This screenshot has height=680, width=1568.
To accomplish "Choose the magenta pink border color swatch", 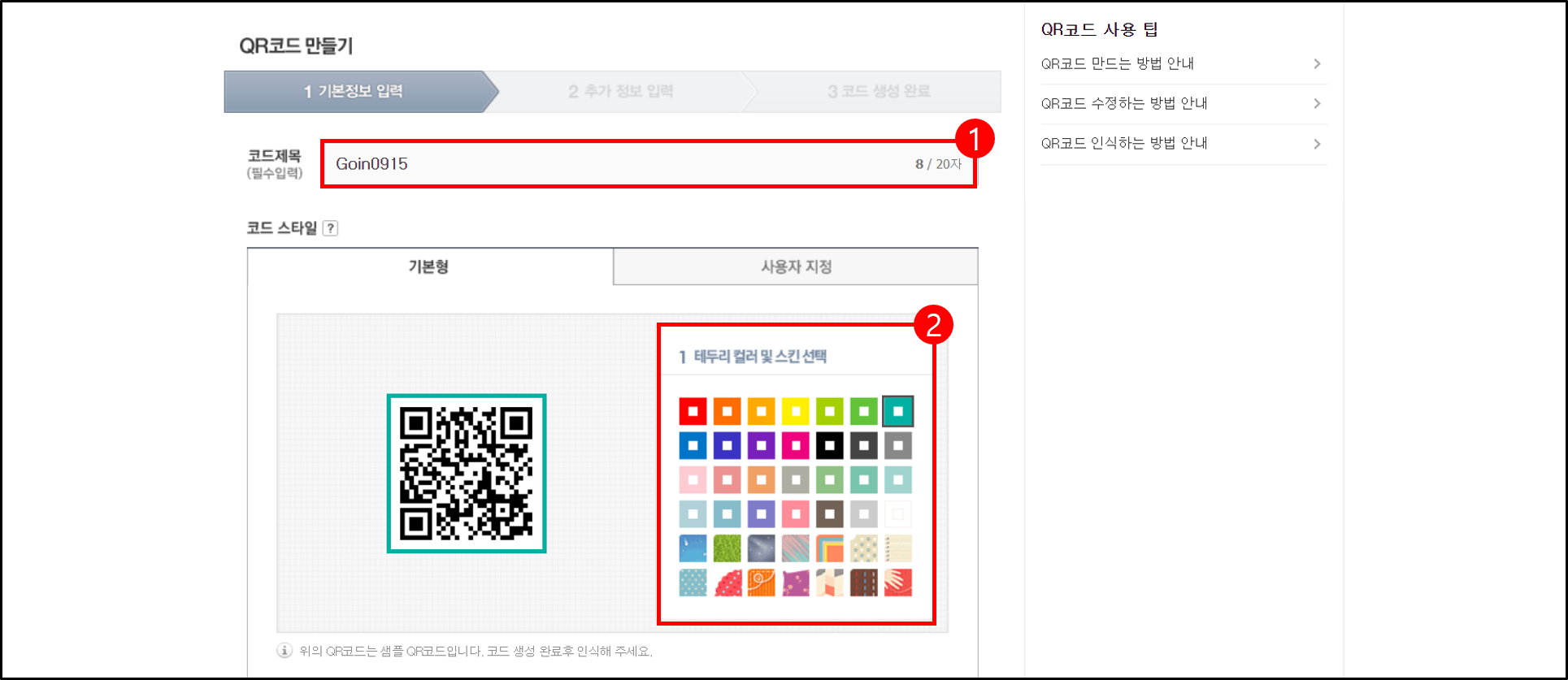I will [796, 445].
